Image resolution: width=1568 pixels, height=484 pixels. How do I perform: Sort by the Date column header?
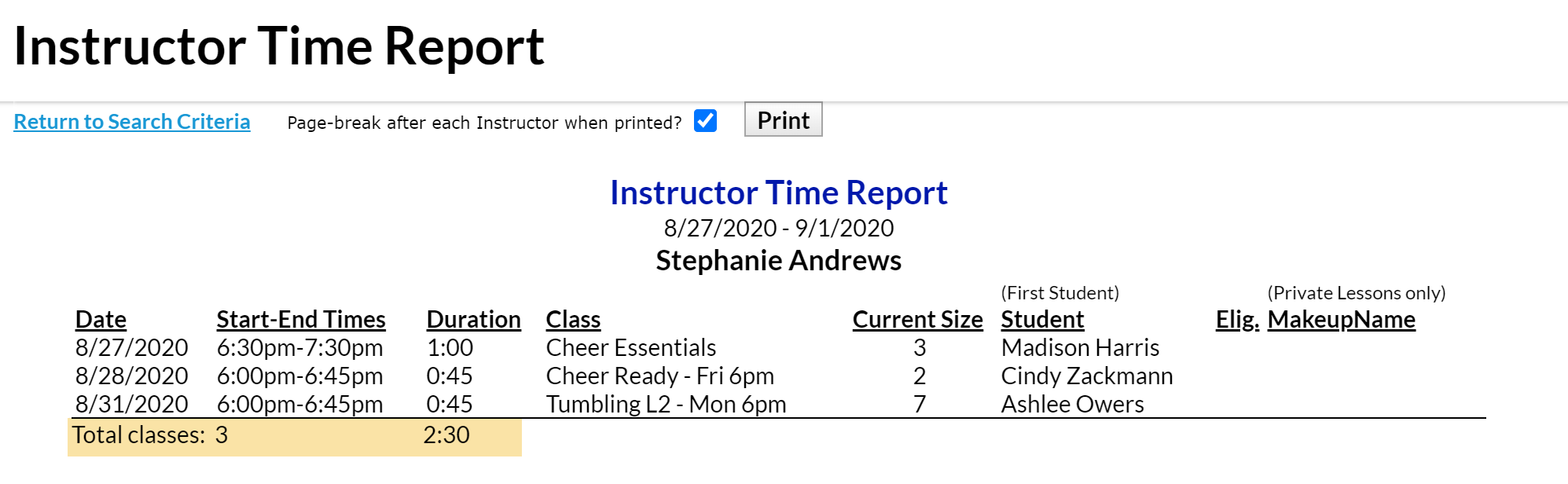coord(101,320)
